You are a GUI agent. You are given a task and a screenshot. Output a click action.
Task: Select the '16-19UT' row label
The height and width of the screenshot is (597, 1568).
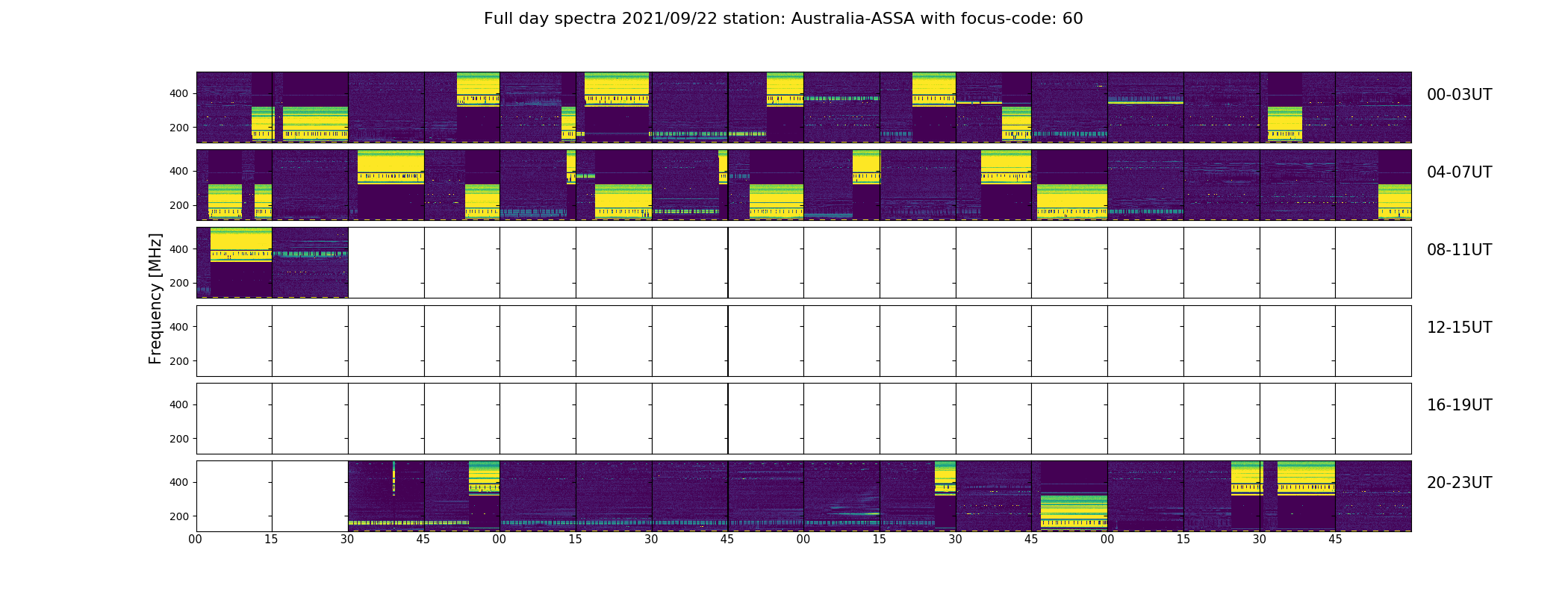click(1459, 405)
